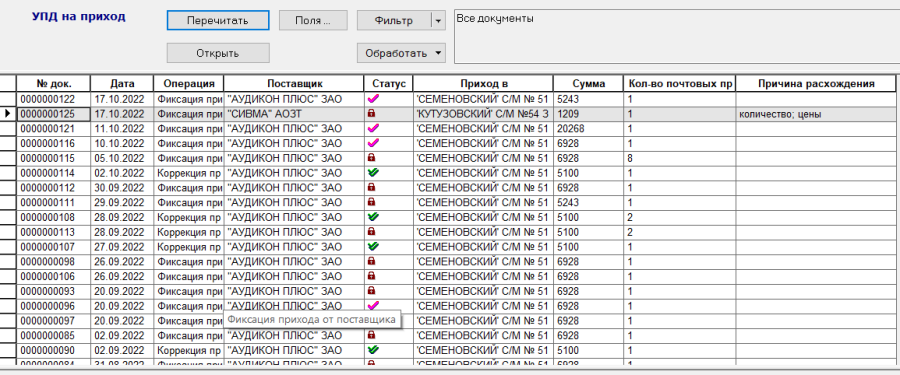Click the Приход в column header

click(x=483, y=83)
